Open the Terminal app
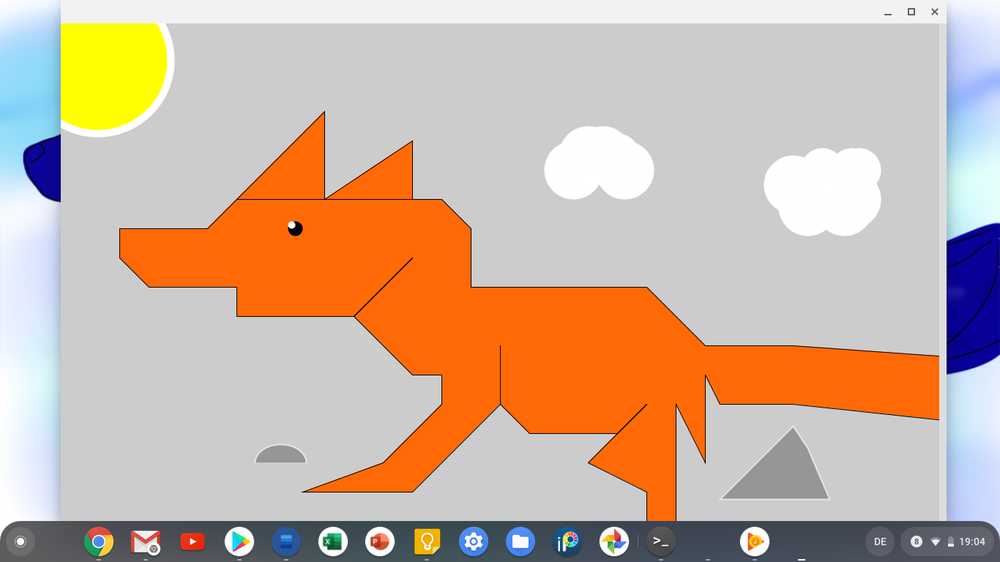1000x562 pixels. (660, 541)
